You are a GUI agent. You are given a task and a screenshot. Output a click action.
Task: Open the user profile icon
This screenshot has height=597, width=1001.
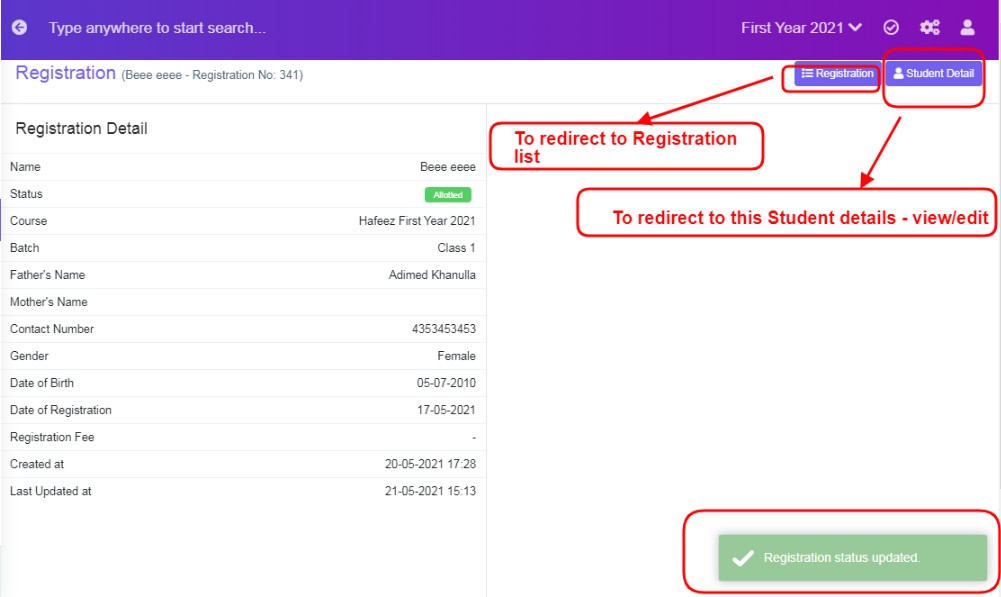(x=967, y=27)
